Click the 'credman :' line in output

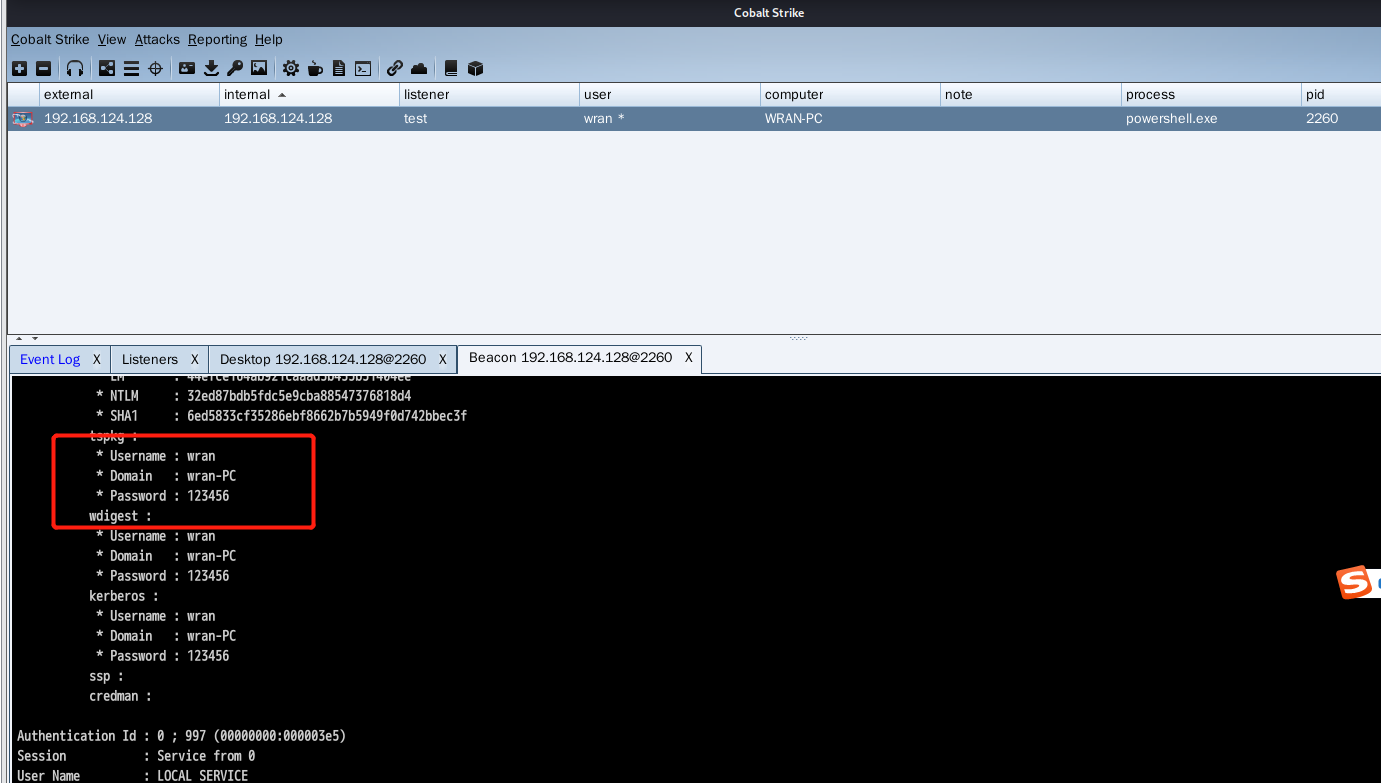tap(120, 696)
